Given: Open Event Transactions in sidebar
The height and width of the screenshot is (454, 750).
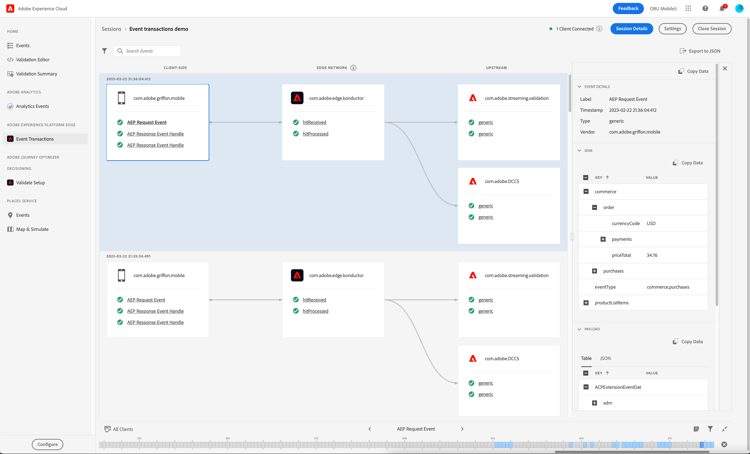Looking at the screenshot, I should pyautogui.click(x=45, y=139).
